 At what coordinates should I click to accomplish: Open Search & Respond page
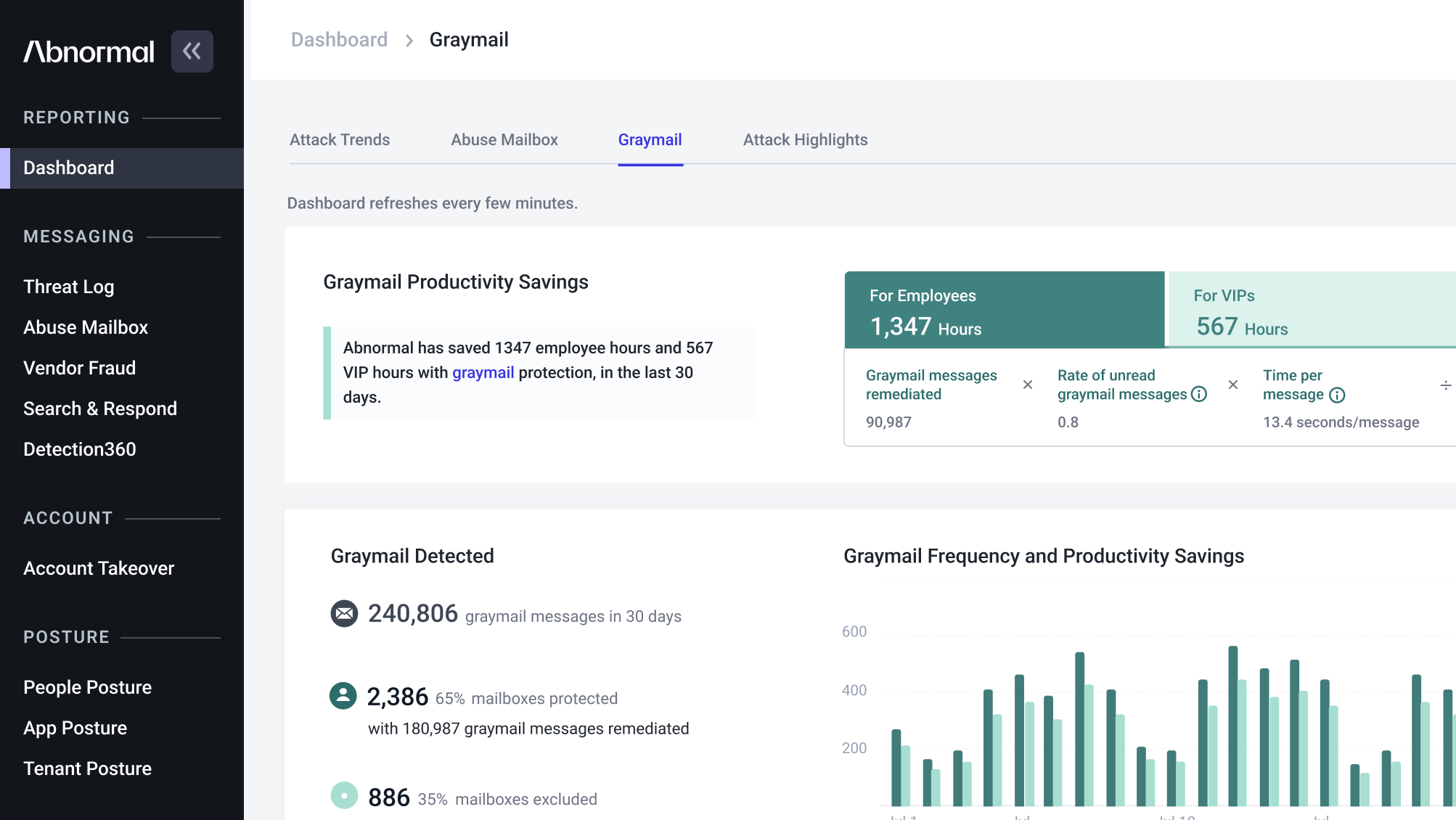click(100, 409)
